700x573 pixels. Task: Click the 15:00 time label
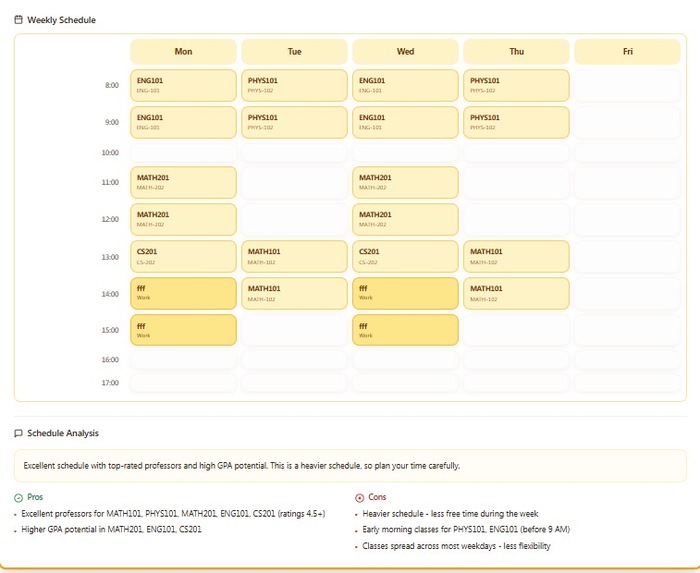tap(110, 330)
